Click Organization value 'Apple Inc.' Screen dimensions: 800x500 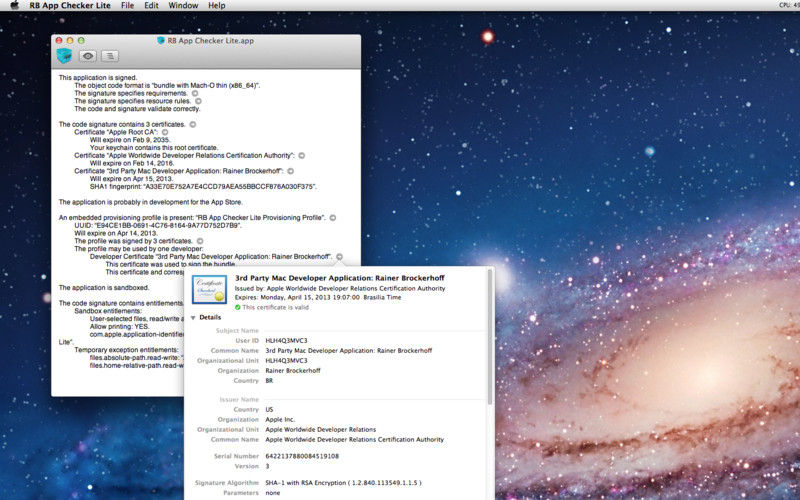pyautogui.click(x=280, y=419)
